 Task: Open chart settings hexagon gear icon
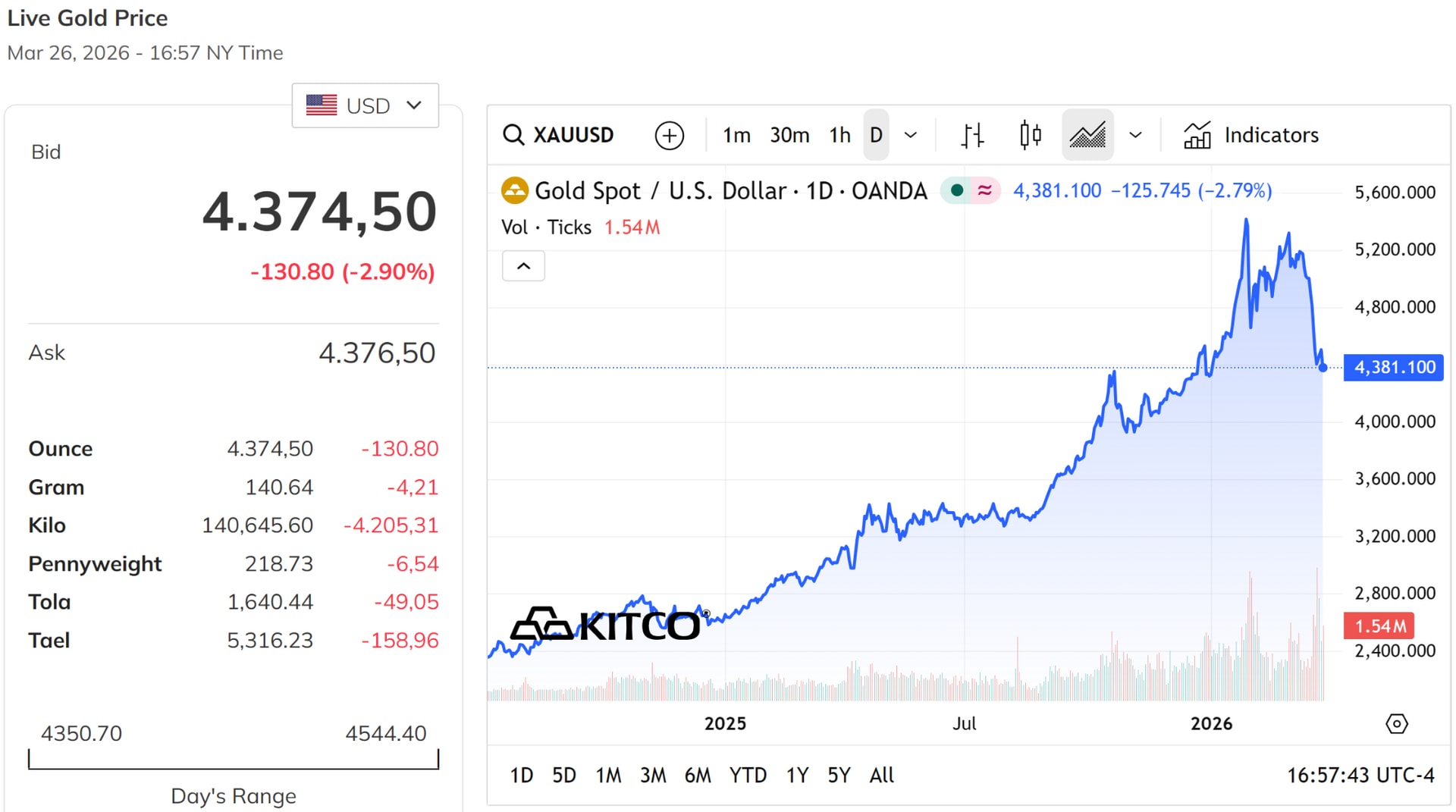(x=1396, y=723)
